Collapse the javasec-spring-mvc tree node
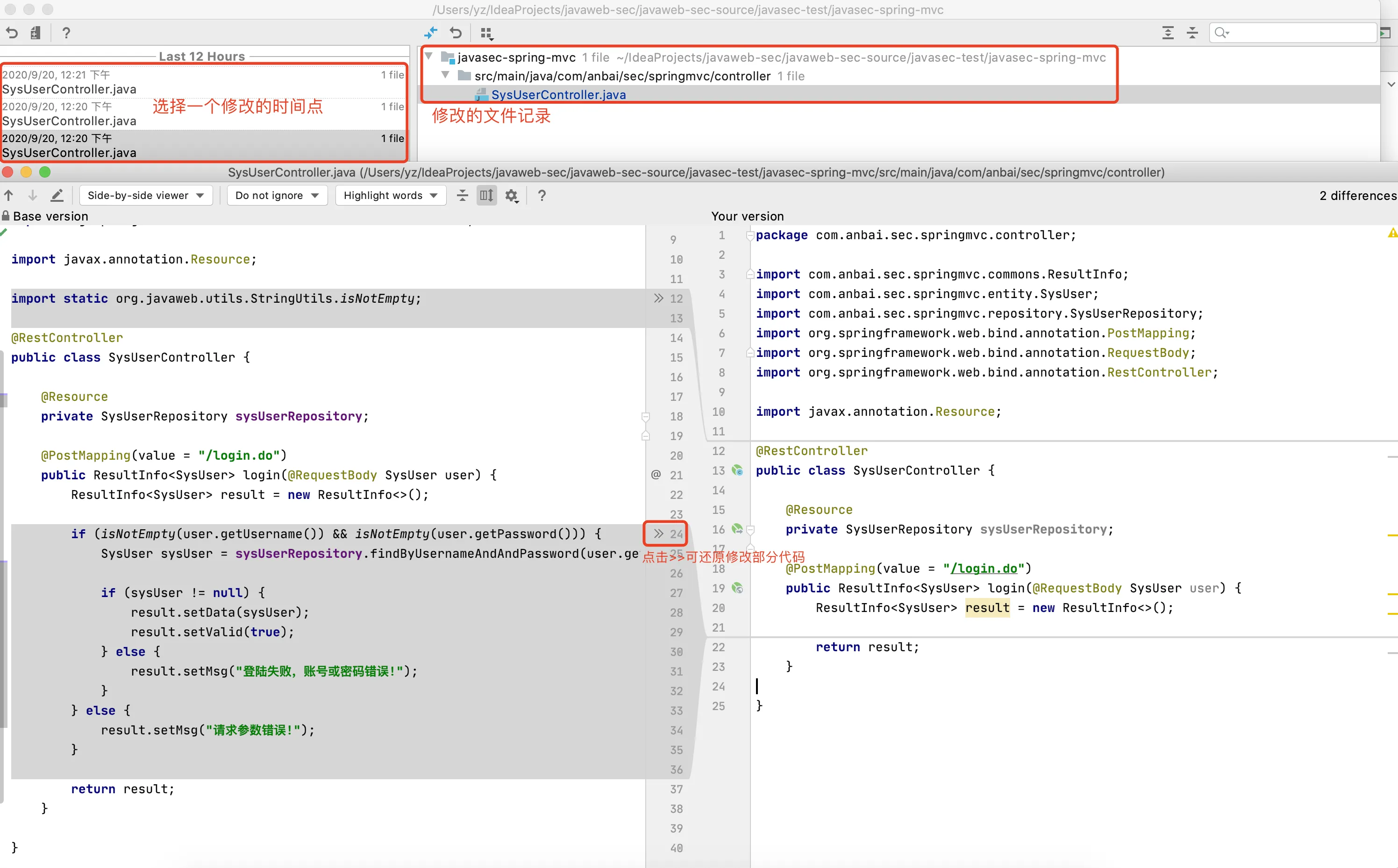Viewport: 1398px width, 868px height. [428, 57]
